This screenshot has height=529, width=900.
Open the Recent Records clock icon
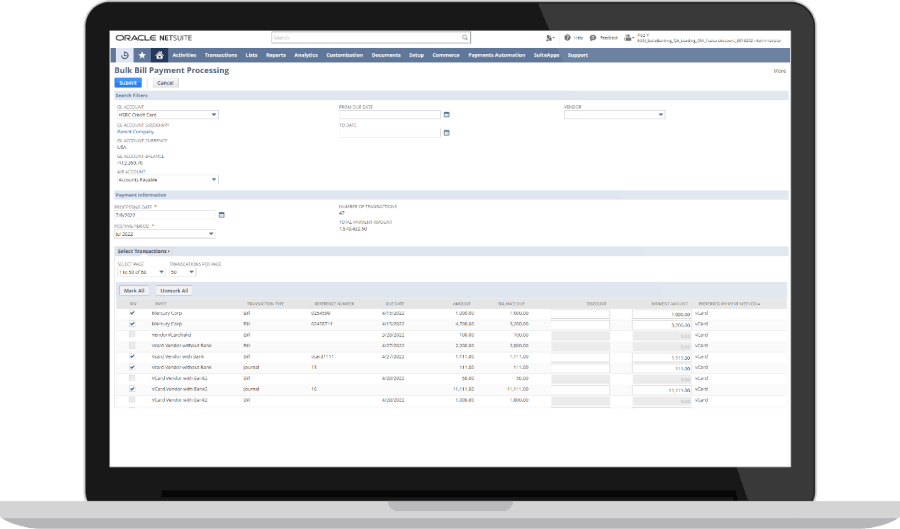click(125, 55)
